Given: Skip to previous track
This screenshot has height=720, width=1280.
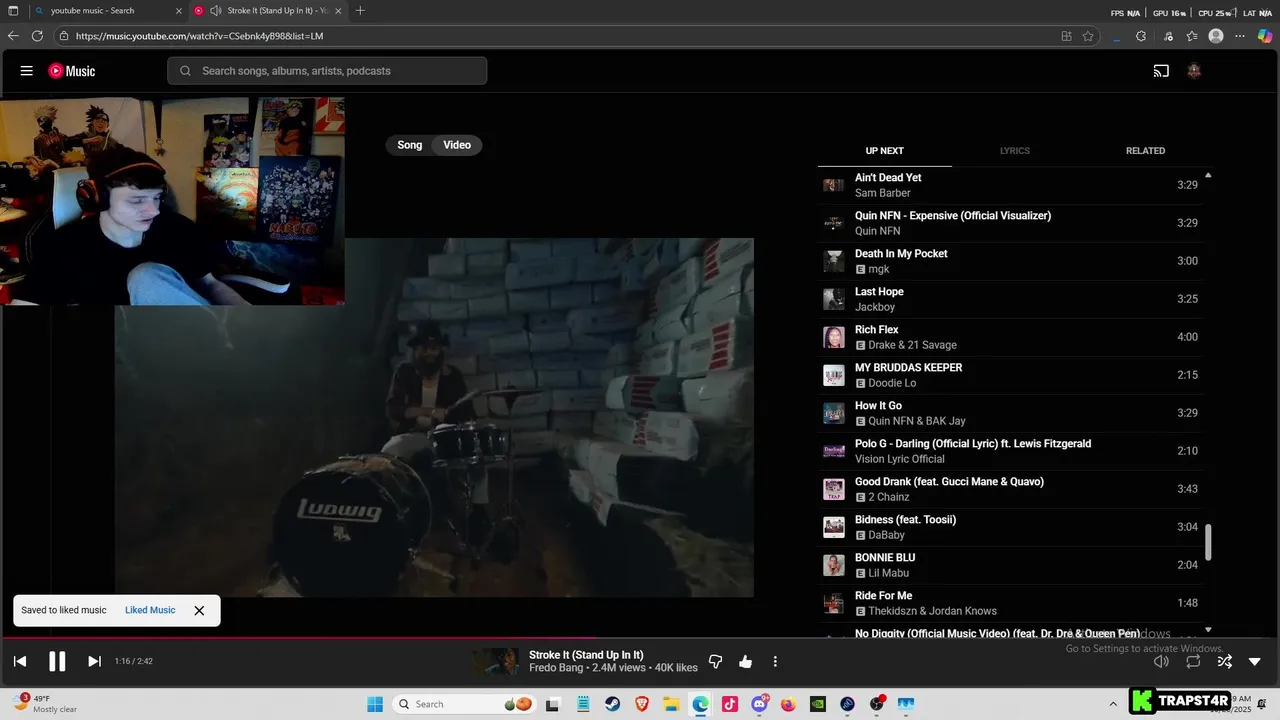Looking at the screenshot, I should pyautogui.click(x=20, y=661).
